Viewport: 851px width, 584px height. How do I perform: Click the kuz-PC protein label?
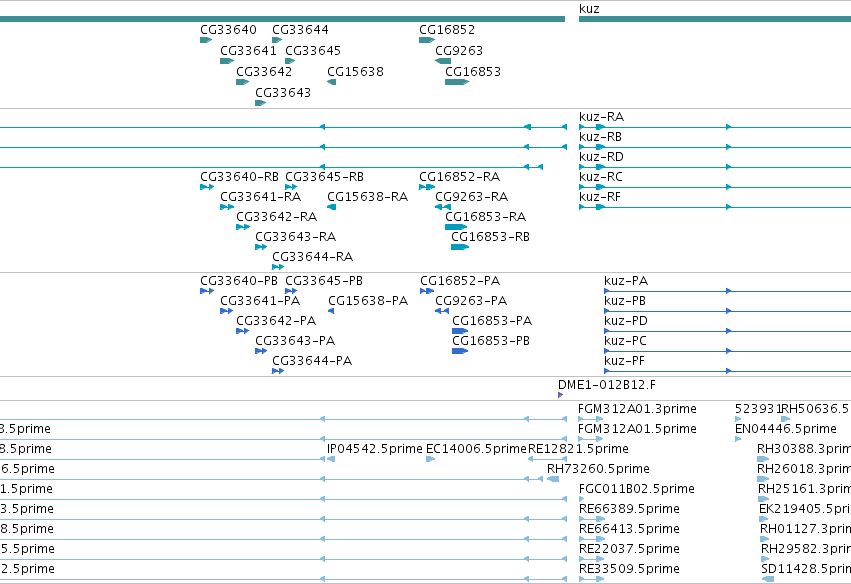(x=625, y=341)
